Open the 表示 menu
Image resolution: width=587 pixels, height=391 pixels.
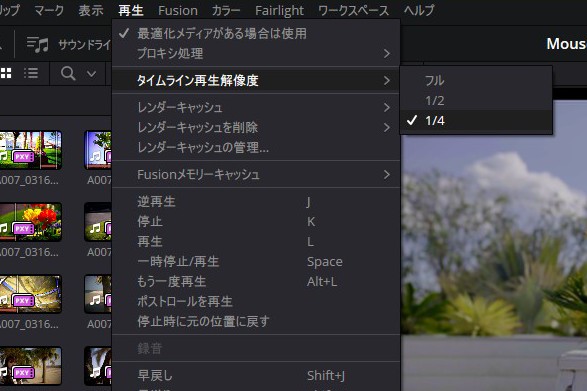point(91,10)
